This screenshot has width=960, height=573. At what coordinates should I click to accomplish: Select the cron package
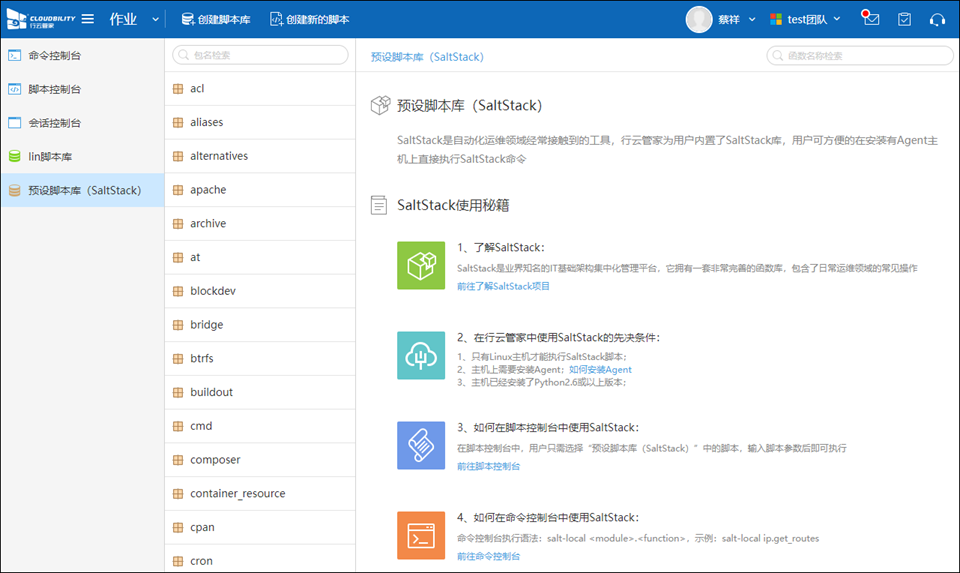point(260,559)
